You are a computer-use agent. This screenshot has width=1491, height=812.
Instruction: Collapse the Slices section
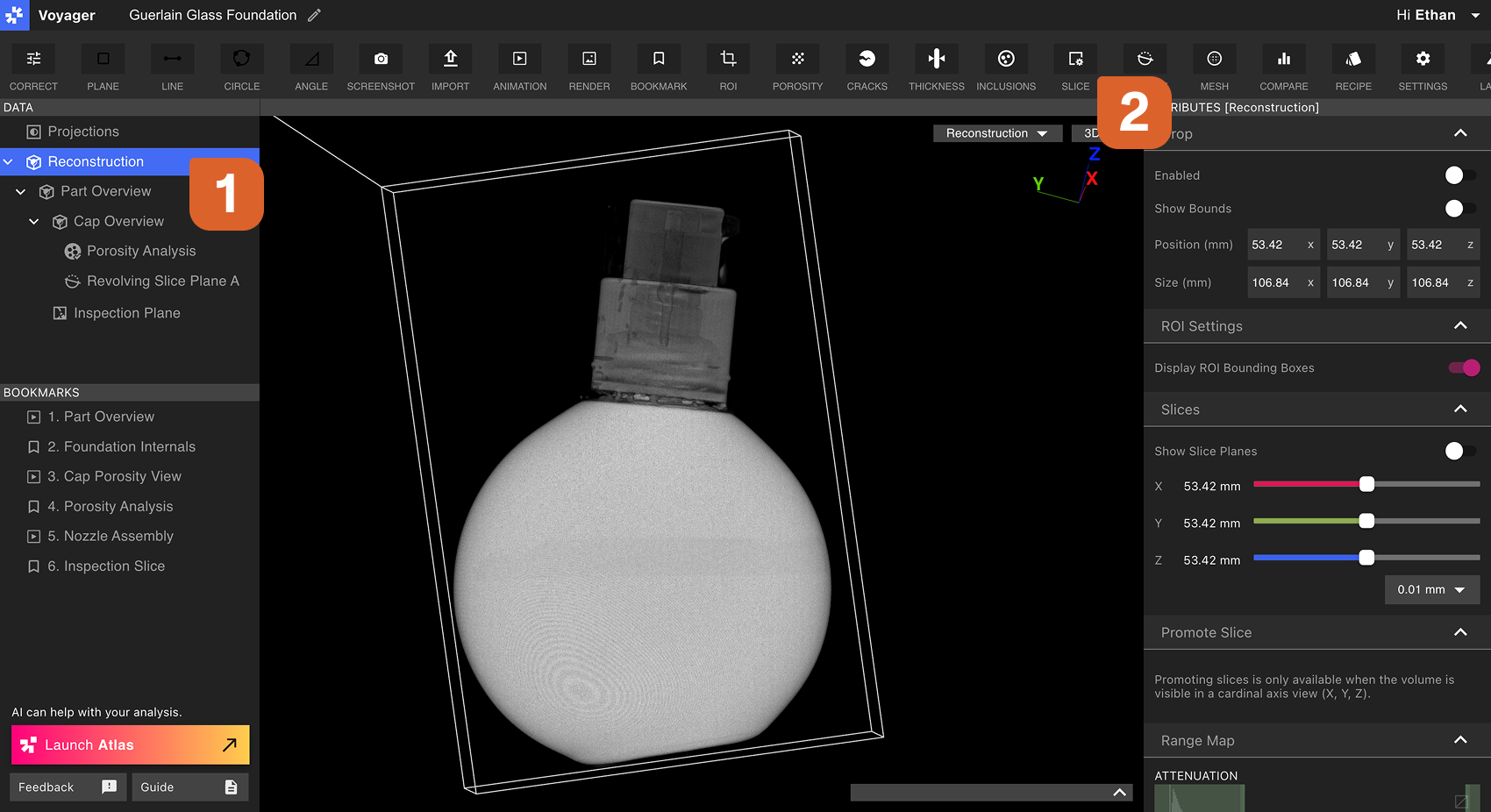pos(1460,409)
